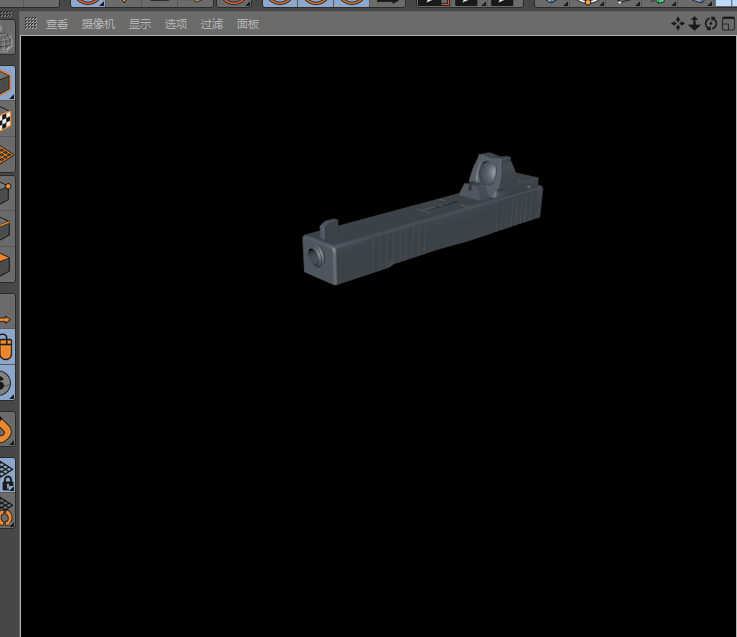
Task: Click the viewport zoom camera icon
Action: (x=694, y=23)
